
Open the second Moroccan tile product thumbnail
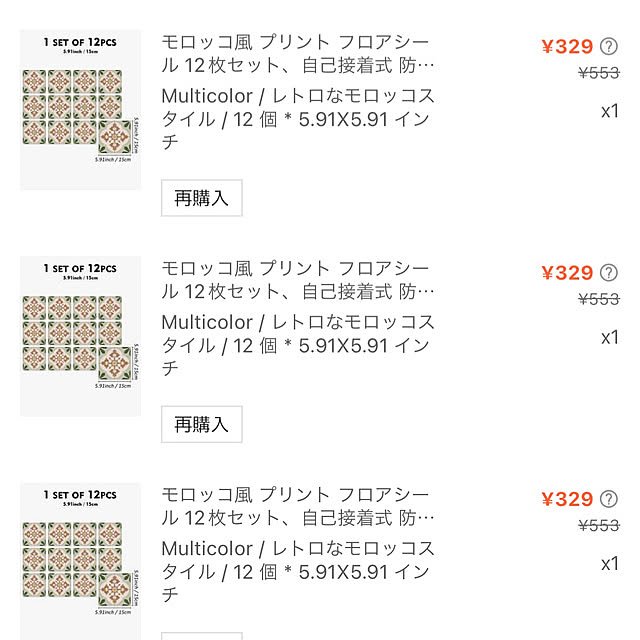pos(80,336)
